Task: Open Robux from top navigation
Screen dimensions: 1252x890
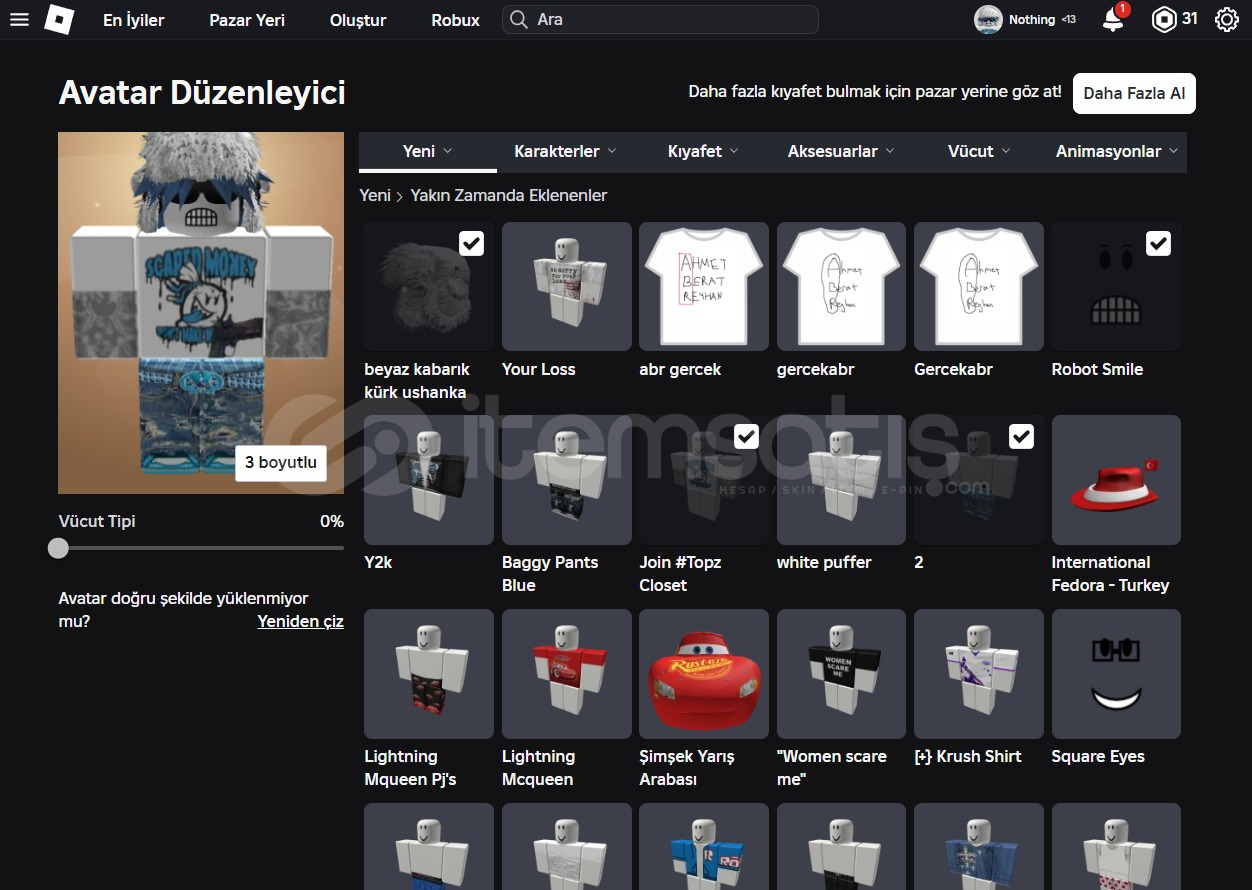Action: tap(456, 20)
